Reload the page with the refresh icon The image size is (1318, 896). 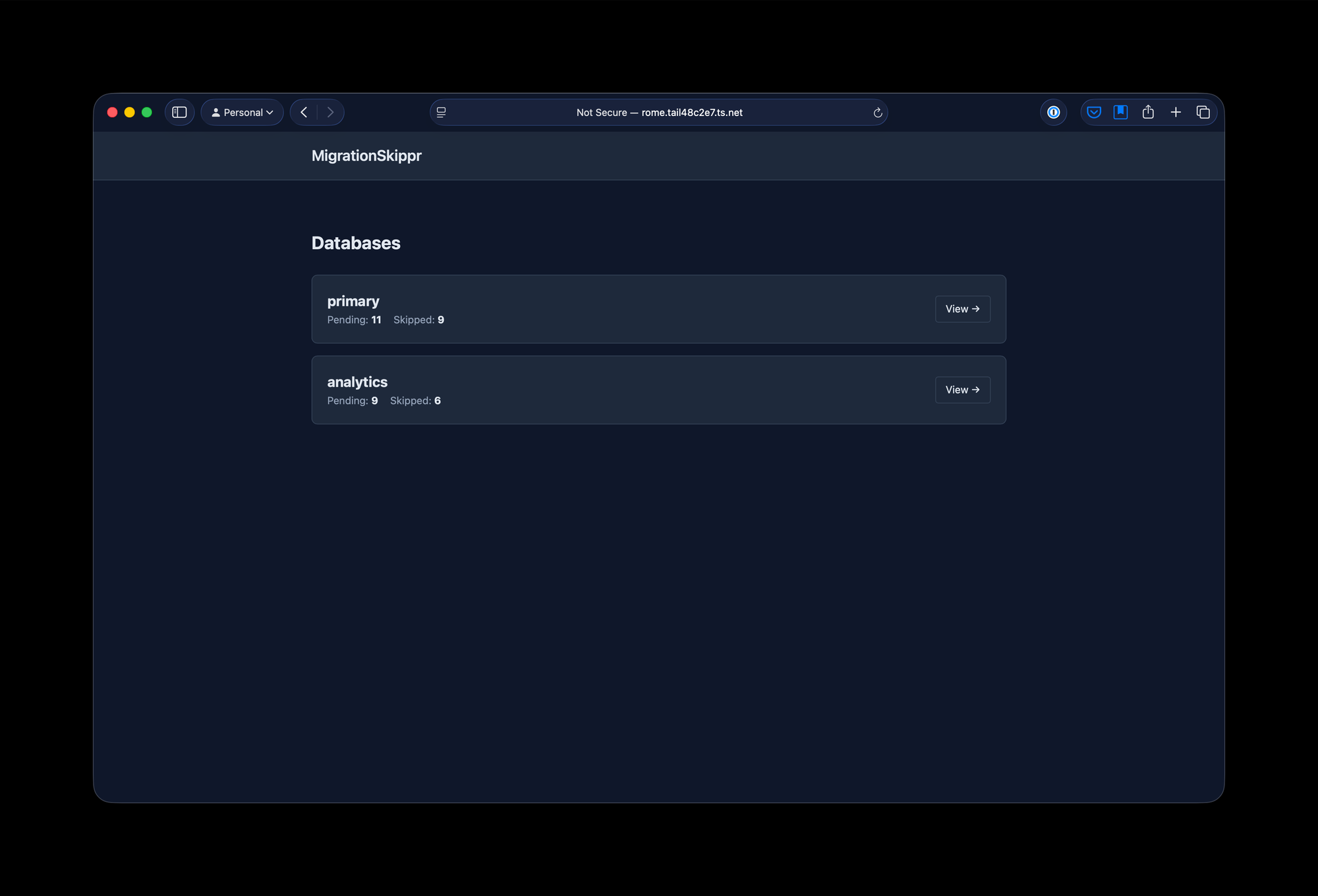tap(877, 113)
